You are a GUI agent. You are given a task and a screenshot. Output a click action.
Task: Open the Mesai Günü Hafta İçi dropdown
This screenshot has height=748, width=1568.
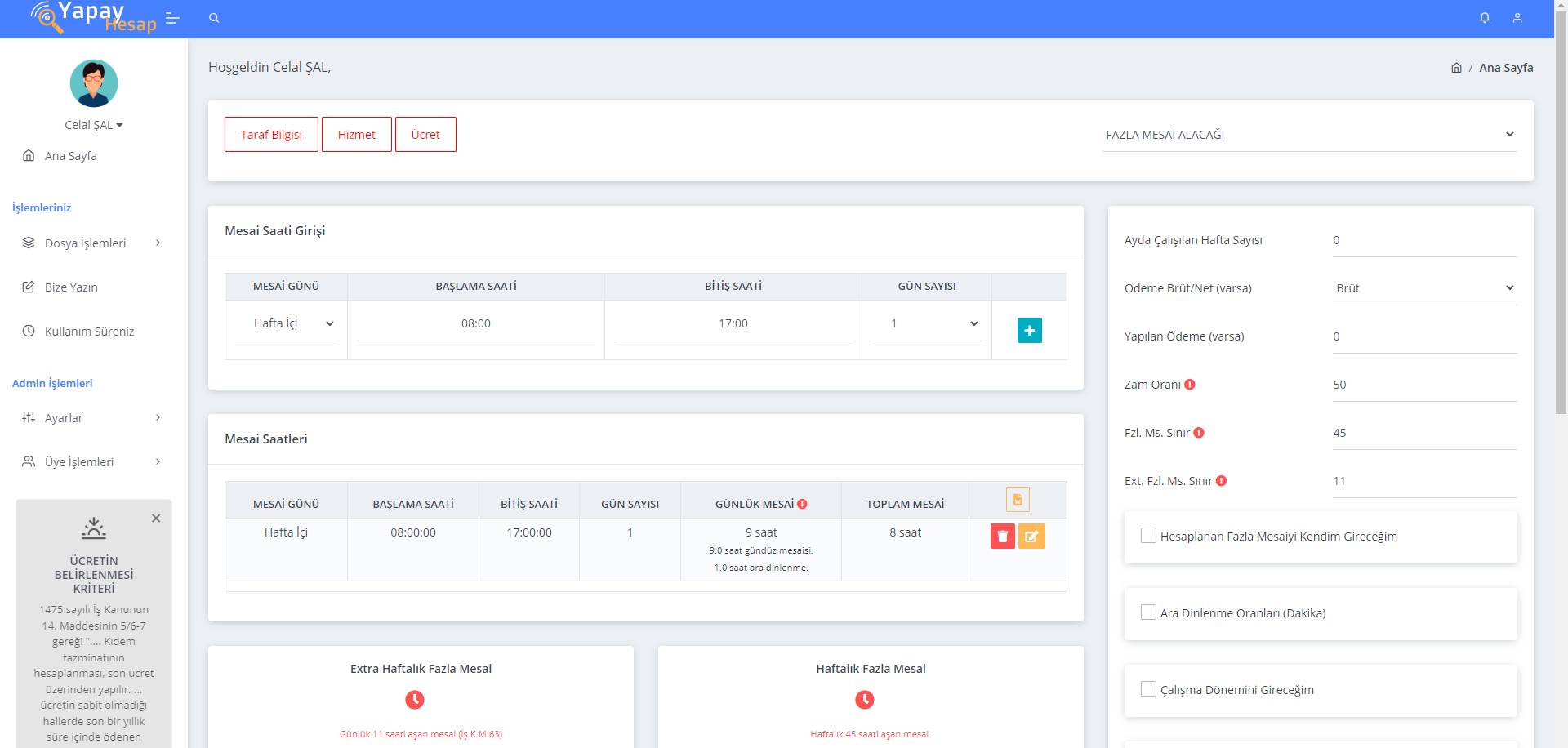[x=286, y=323]
